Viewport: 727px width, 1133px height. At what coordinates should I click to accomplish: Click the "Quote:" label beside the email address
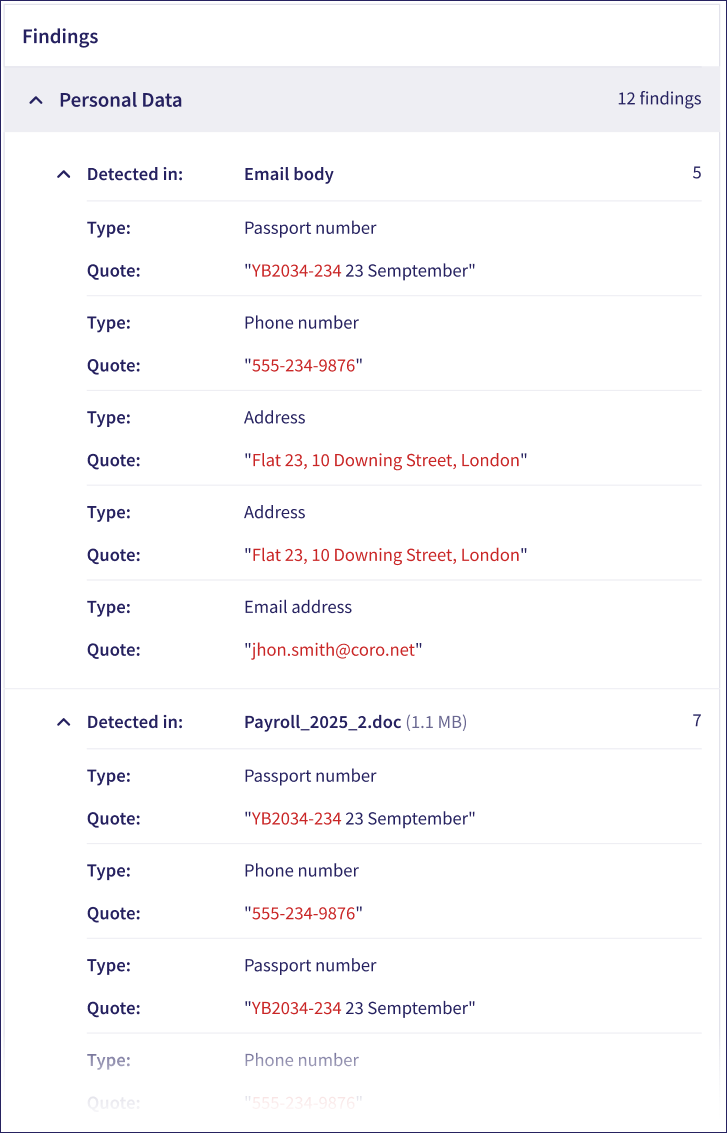coord(114,650)
